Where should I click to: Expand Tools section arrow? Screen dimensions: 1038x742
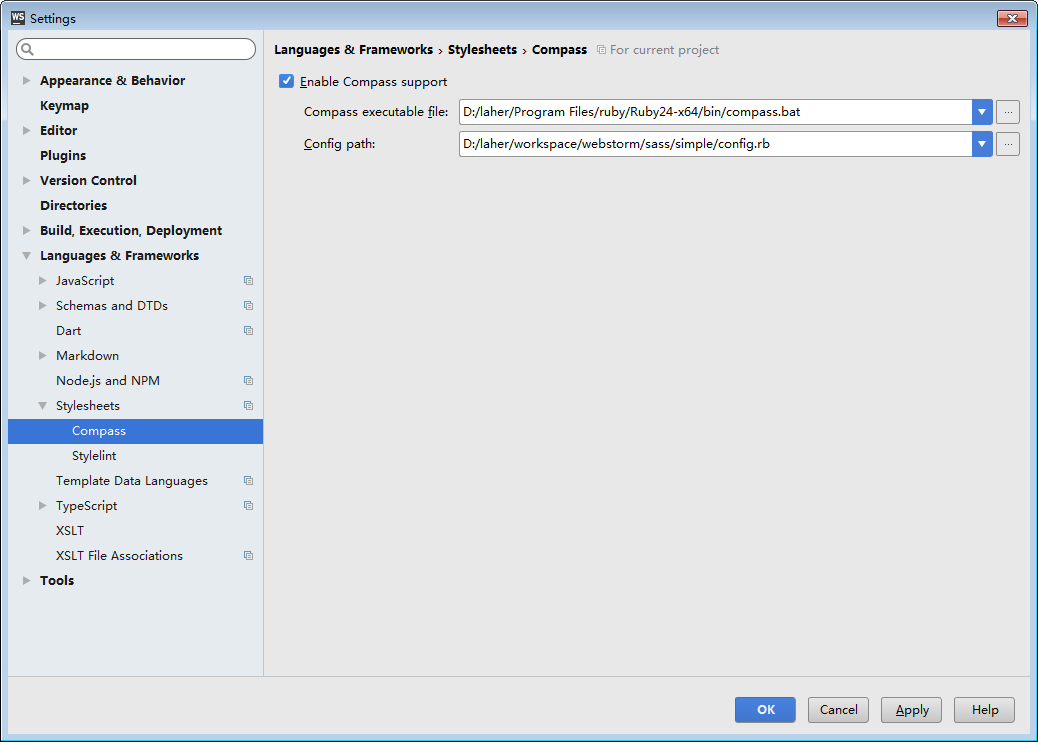pyautogui.click(x=26, y=580)
